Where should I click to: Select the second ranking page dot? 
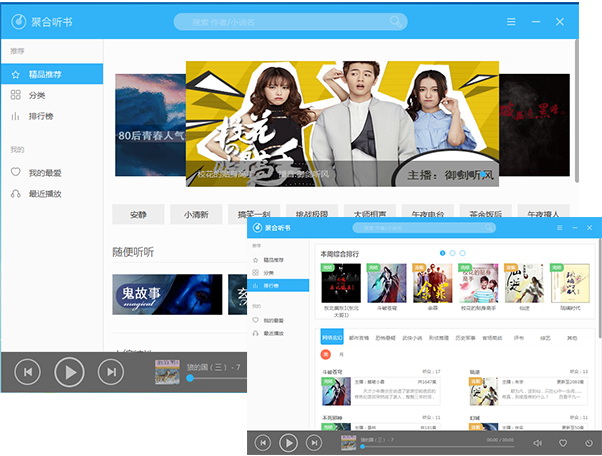[x=452, y=253]
